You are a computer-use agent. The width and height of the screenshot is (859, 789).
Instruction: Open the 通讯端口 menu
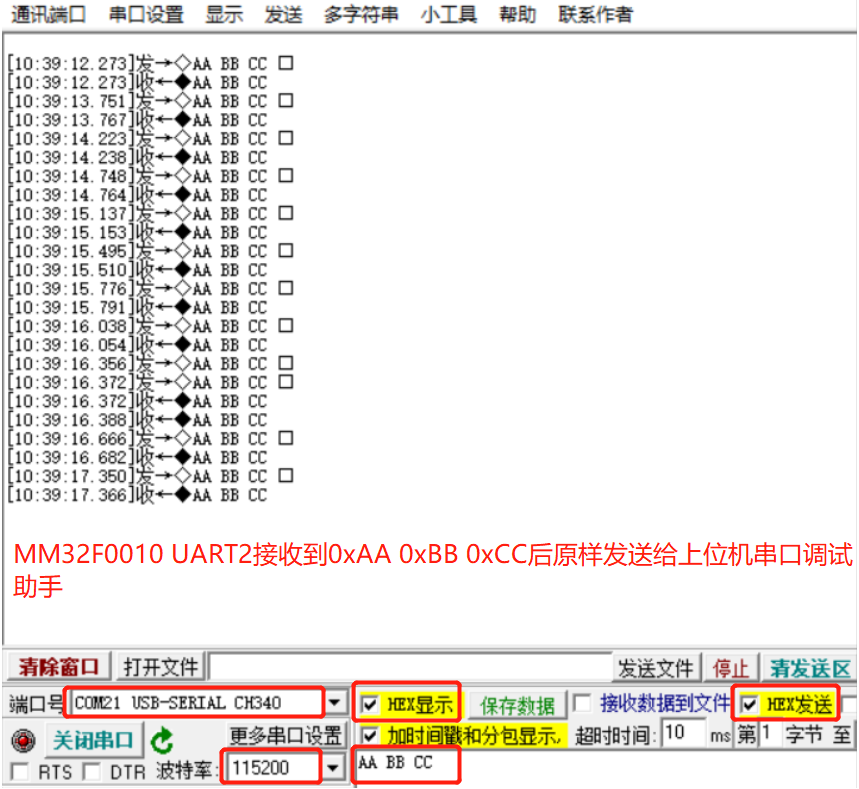click(x=49, y=14)
